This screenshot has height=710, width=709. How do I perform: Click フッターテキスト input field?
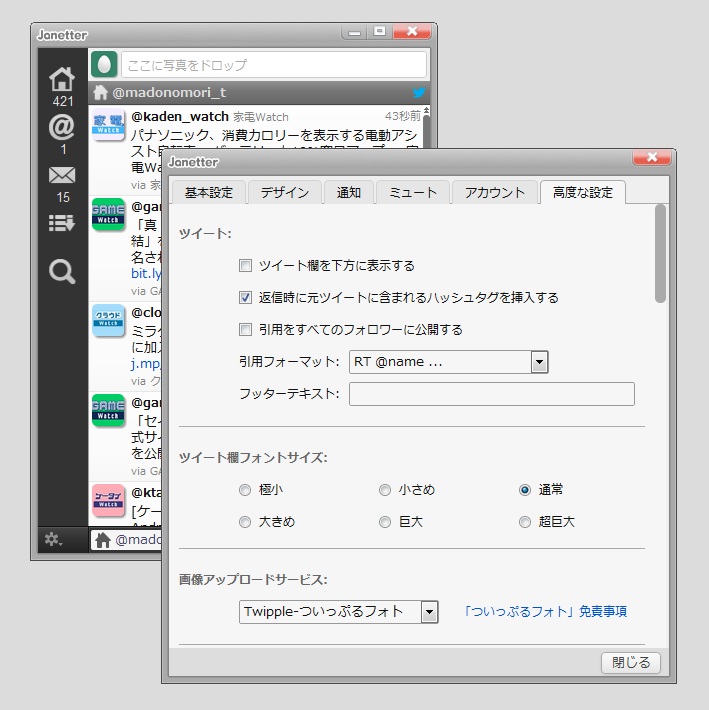click(492, 394)
